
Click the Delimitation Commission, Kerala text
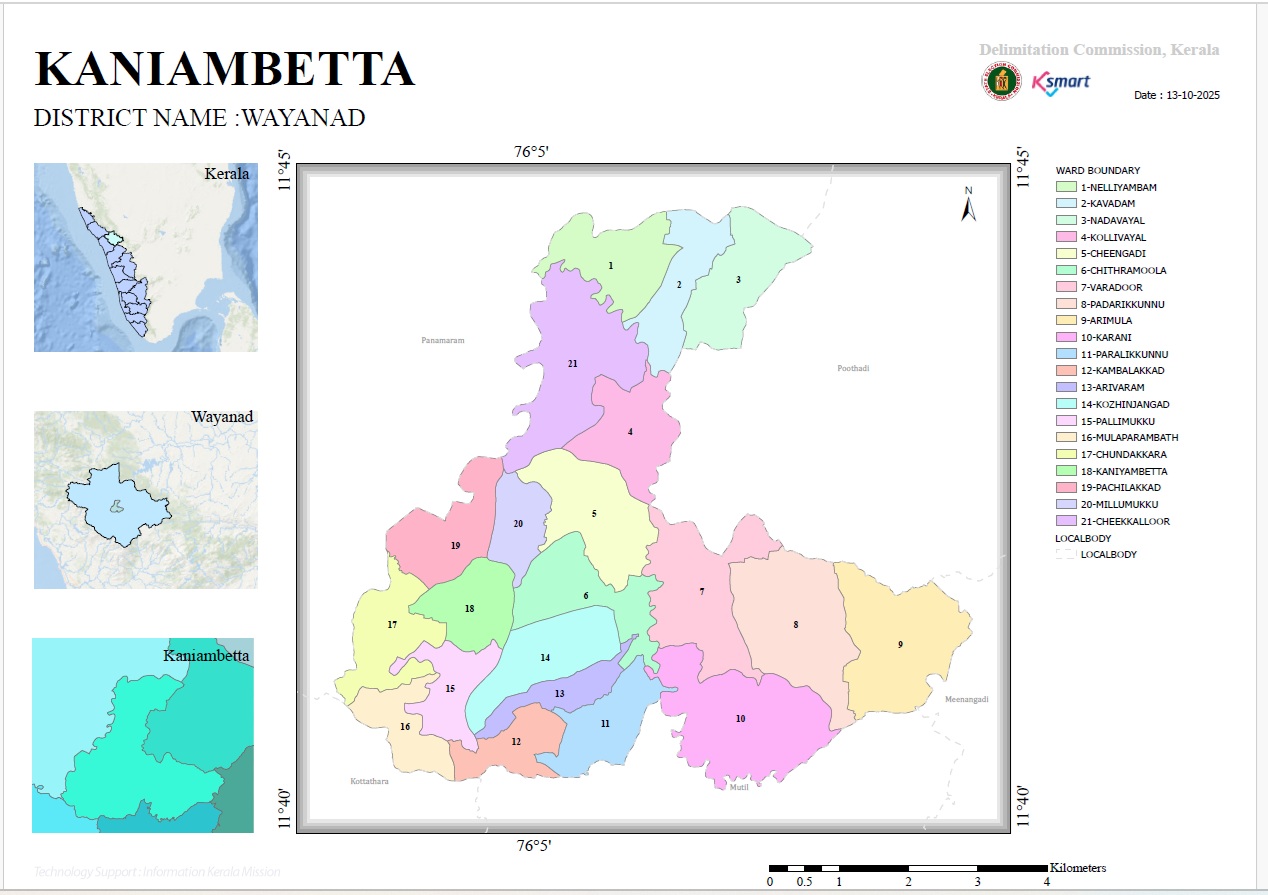coord(1099,50)
